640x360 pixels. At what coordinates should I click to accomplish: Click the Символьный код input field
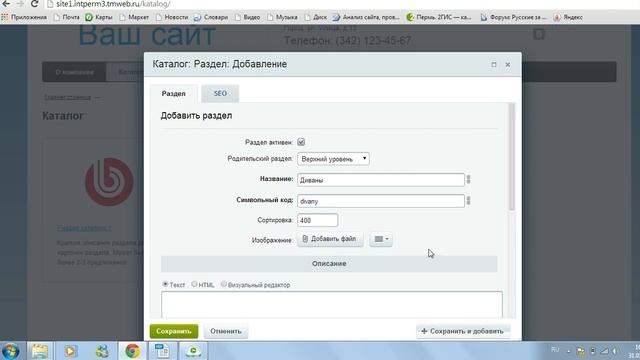[x=381, y=201]
